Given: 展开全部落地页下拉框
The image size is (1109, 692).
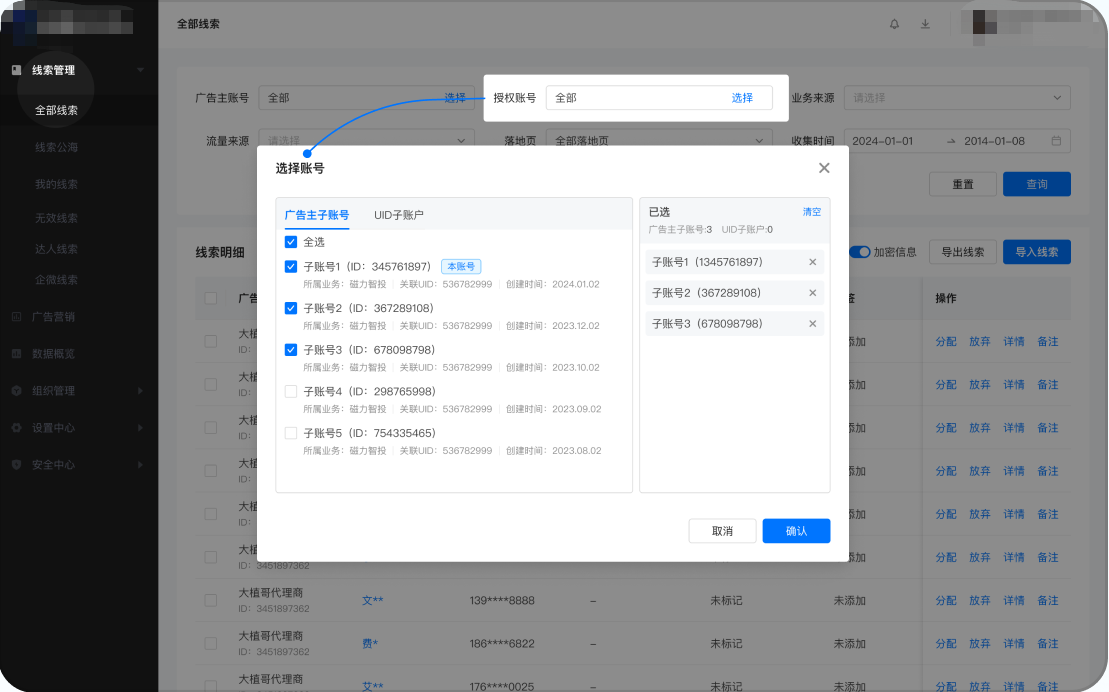Looking at the screenshot, I should pos(658,140).
